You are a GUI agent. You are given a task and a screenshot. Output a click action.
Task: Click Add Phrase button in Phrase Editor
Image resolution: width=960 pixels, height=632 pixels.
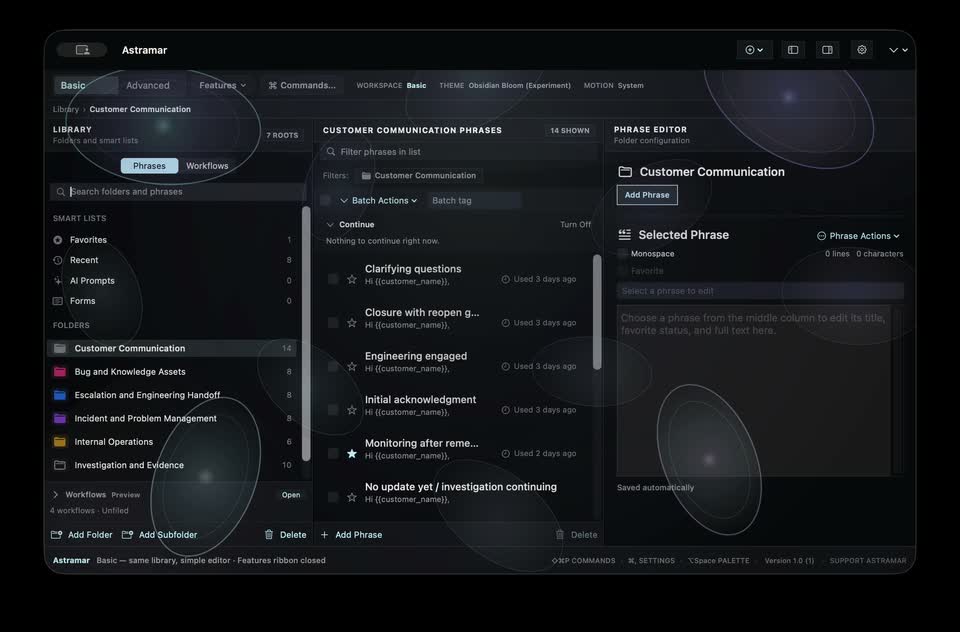pos(647,195)
